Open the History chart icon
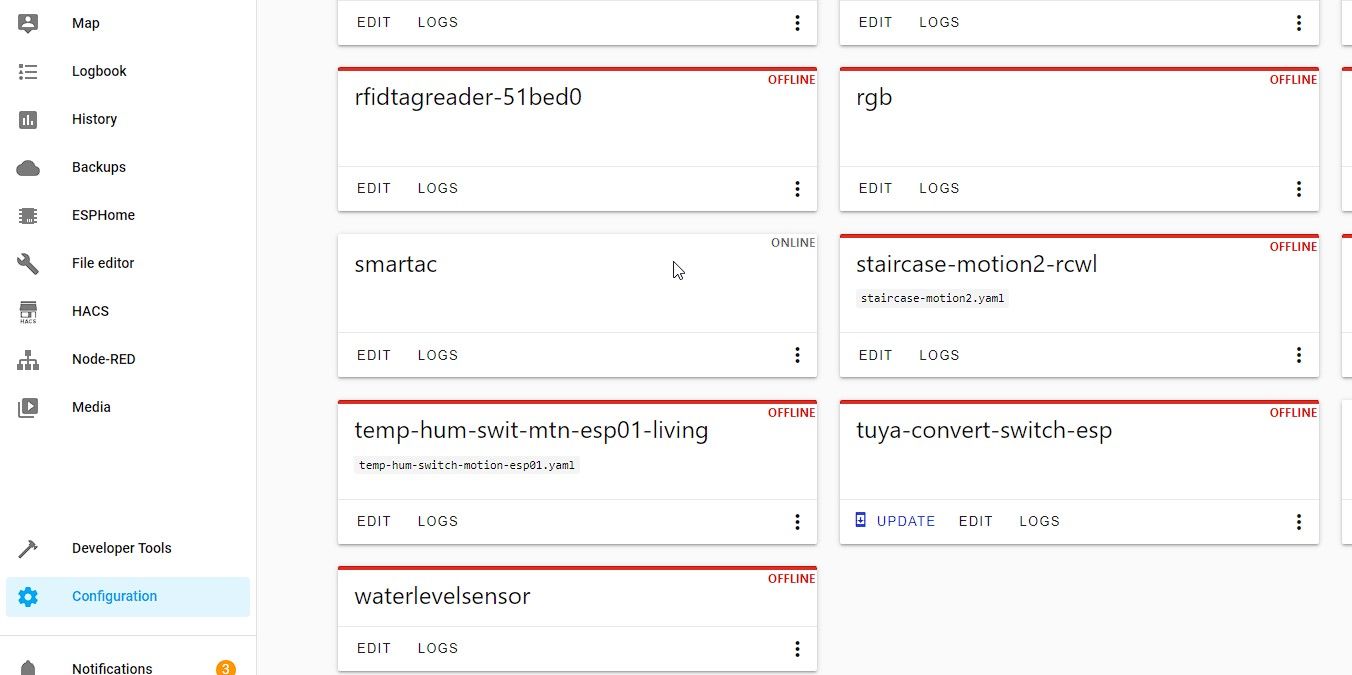1352x675 pixels. click(x=28, y=119)
